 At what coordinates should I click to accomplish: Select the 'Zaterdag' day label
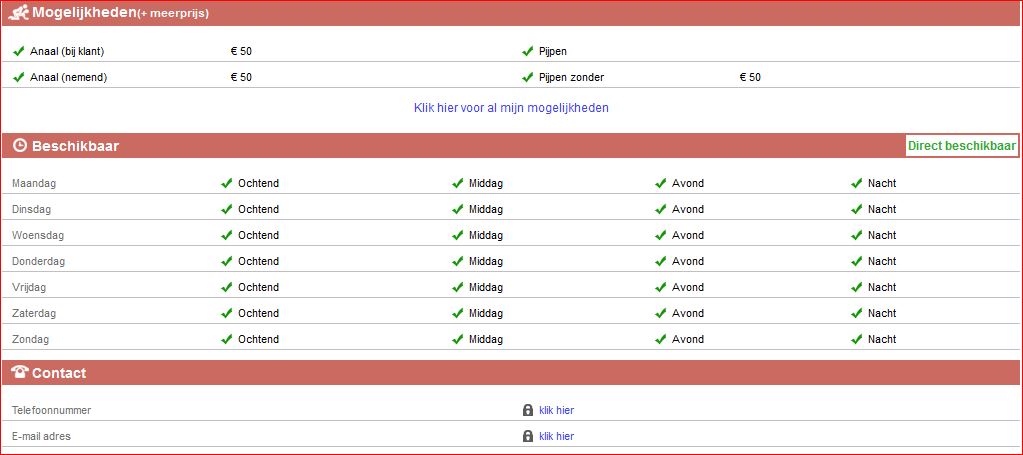pyautogui.click(x=34, y=313)
